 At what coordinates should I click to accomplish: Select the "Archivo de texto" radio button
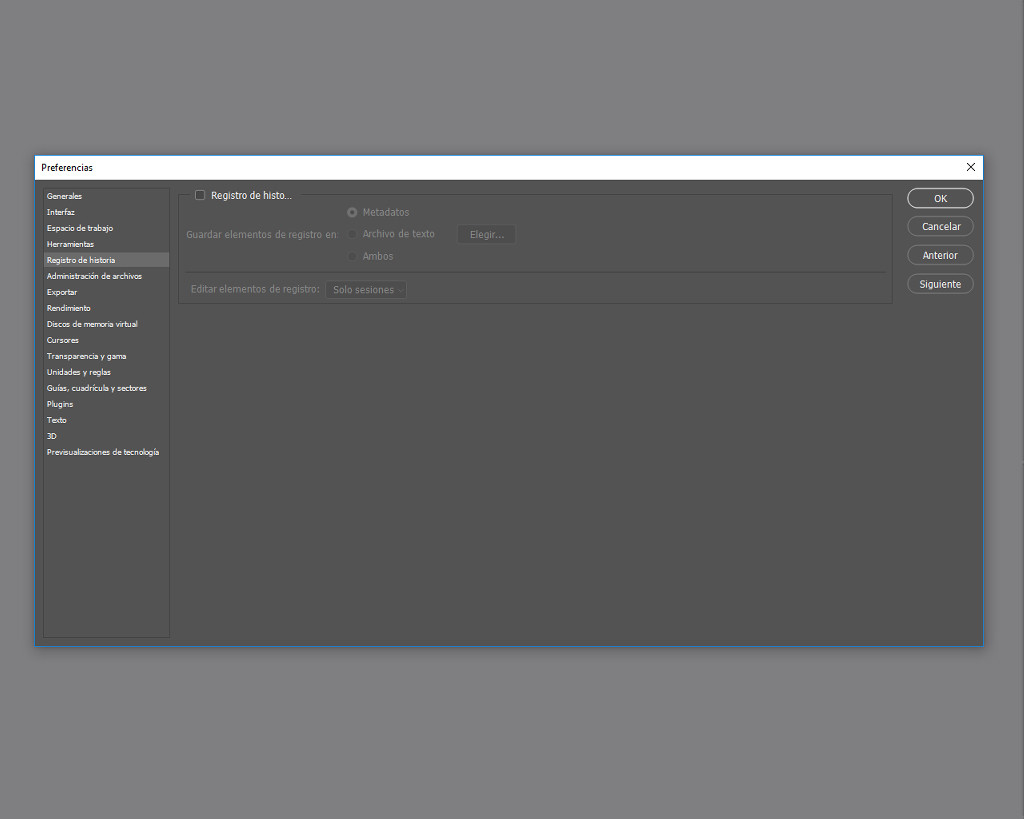tap(352, 234)
